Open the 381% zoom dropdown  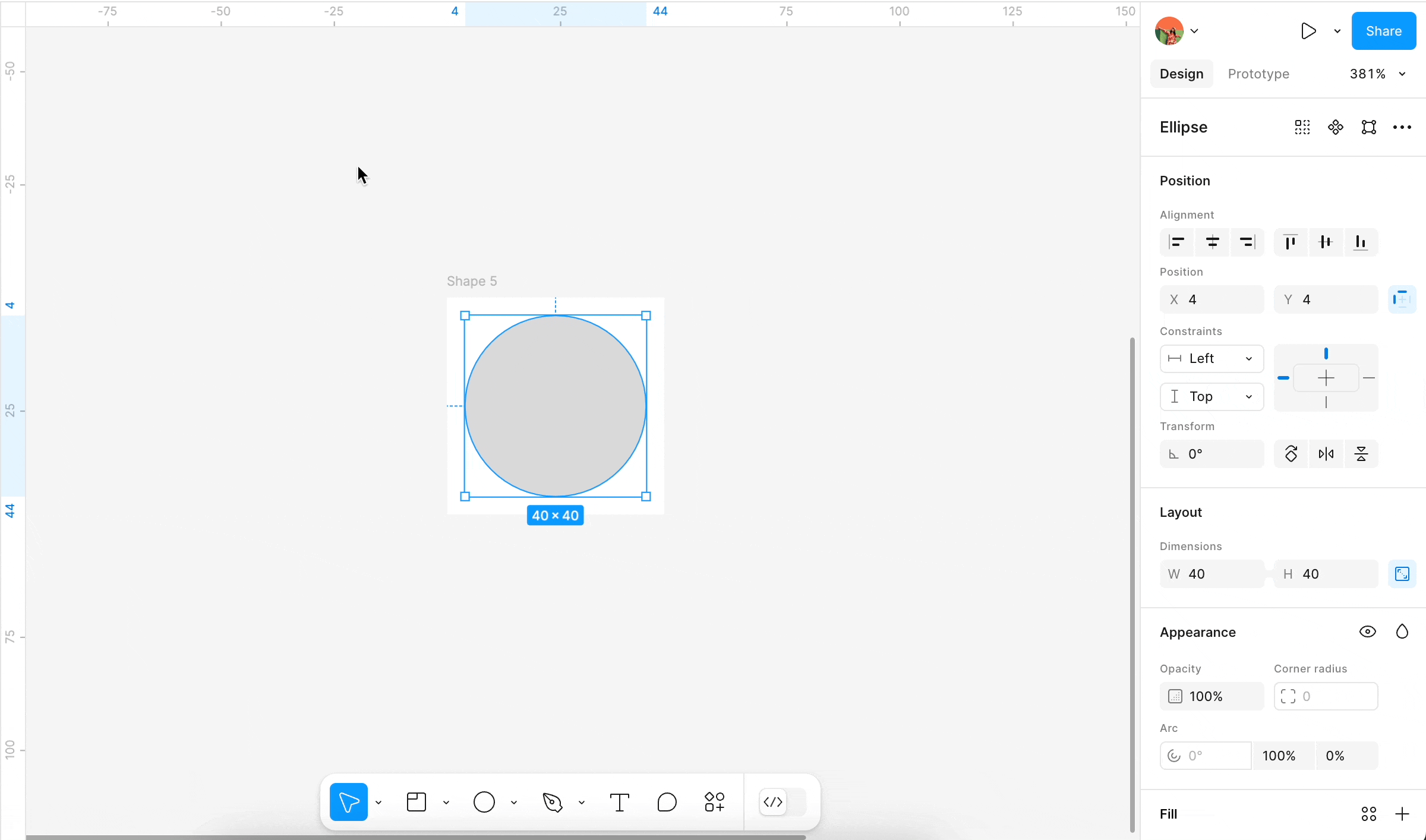point(1377,74)
